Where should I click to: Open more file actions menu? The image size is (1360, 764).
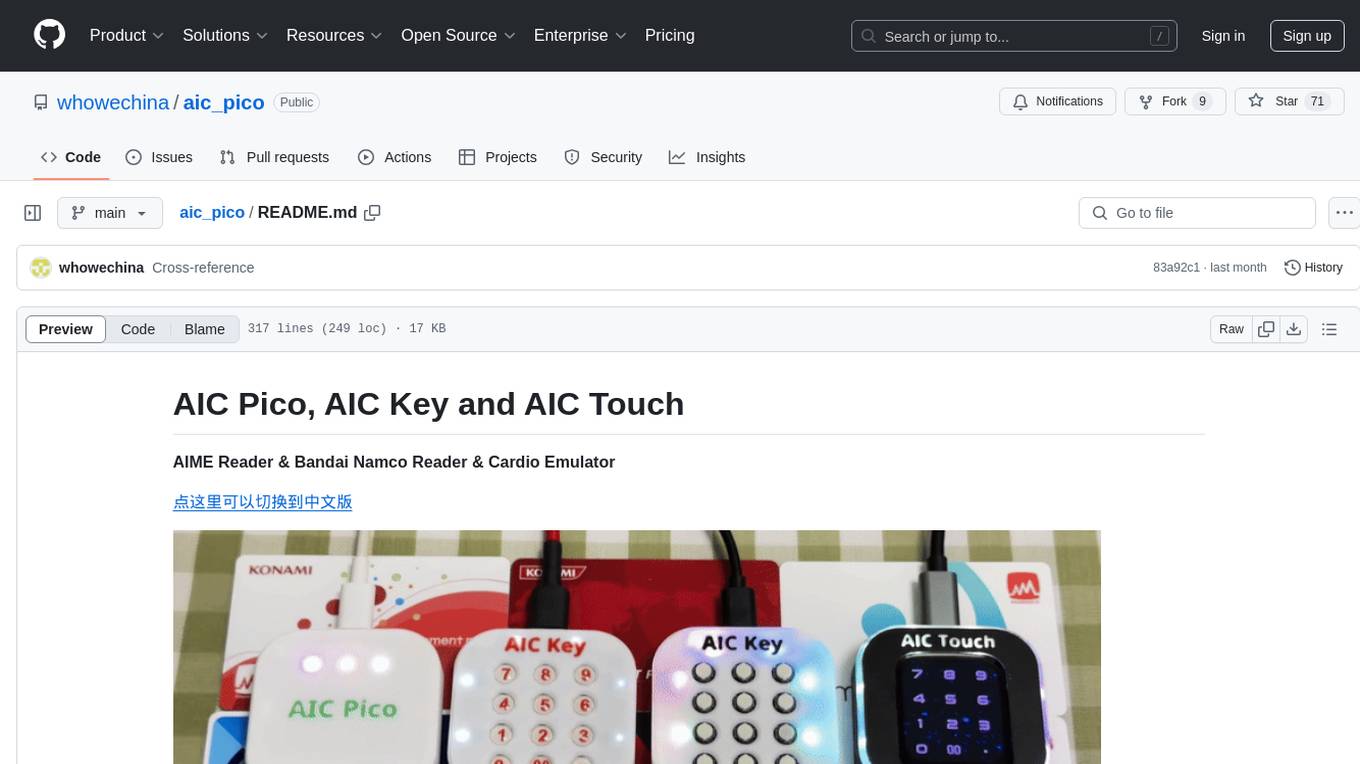click(1345, 213)
